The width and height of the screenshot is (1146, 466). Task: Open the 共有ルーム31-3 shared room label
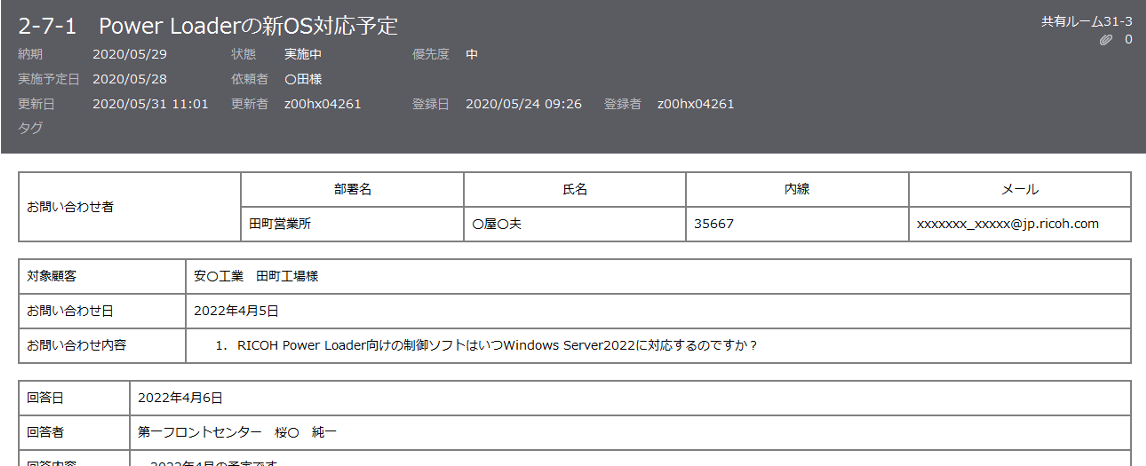coord(1086,21)
